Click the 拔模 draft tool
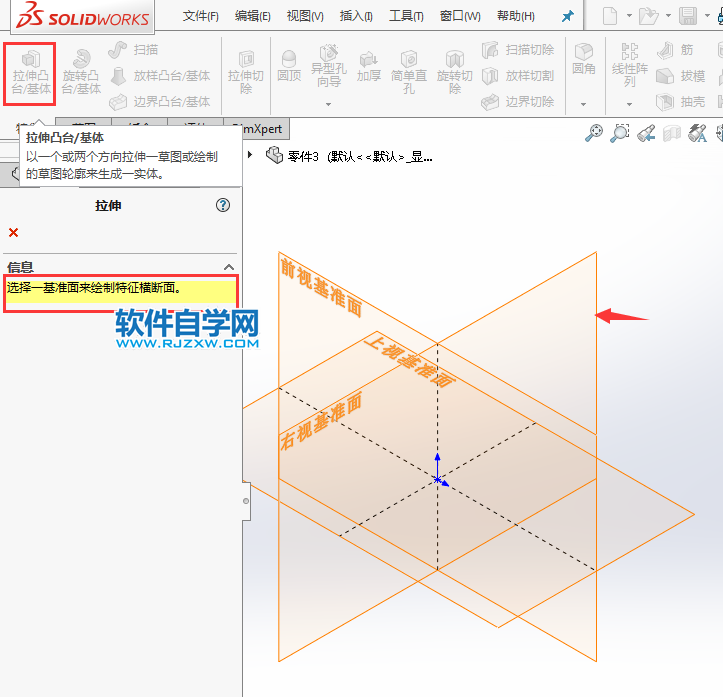Image resolution: width=723 pixels, height=697 pixels. click(x=681, y=76)
